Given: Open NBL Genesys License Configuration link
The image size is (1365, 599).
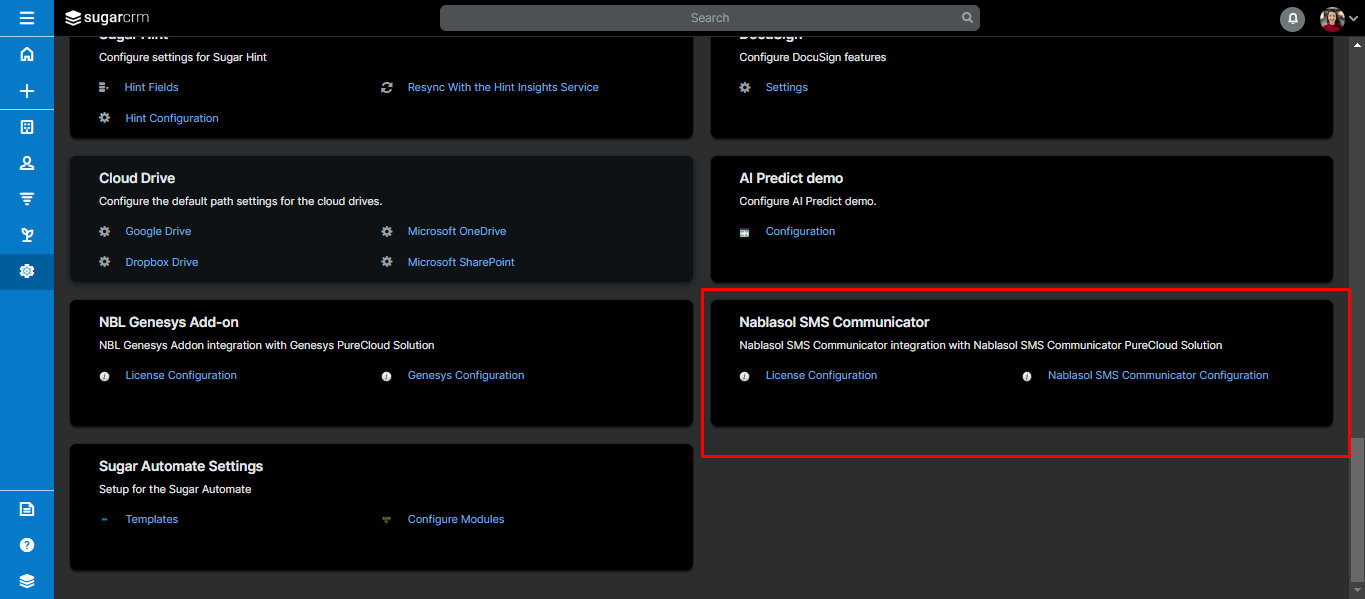Looking at the screenshot, I should [x=181, y=375].
